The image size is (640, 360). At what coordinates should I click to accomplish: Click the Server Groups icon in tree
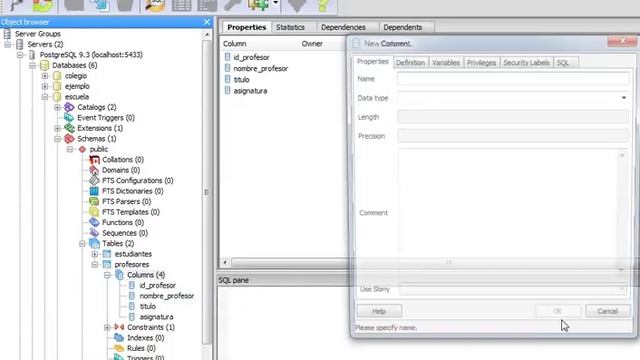(7, 33)
